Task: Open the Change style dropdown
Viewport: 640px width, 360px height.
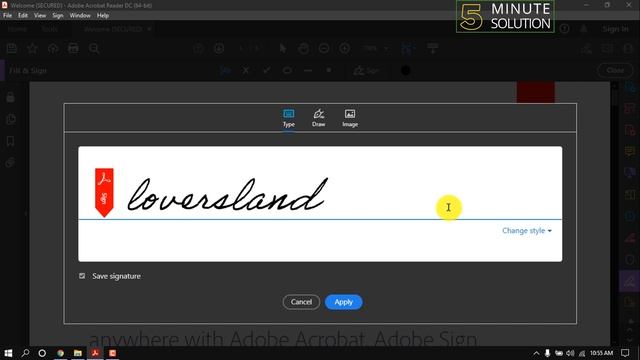Action: click(527, 231)
